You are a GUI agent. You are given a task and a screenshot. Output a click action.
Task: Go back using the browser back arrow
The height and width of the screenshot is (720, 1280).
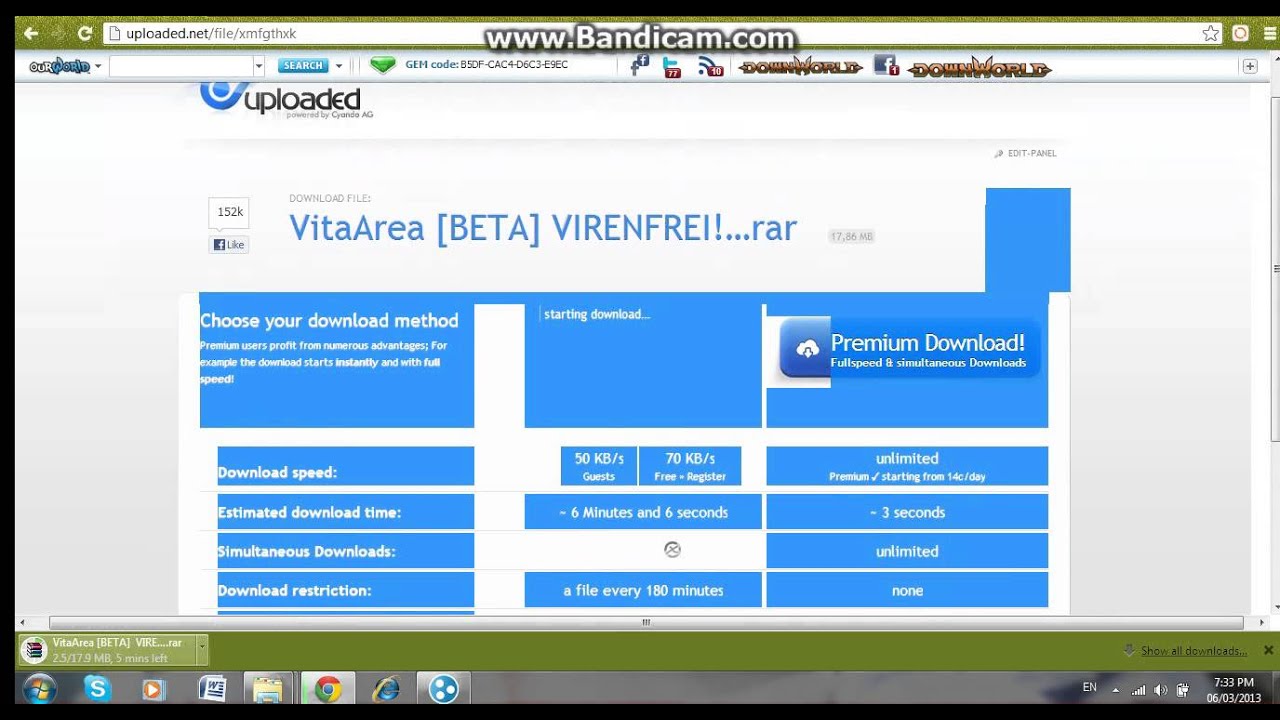pyautogui.click(x=30, y=33)
